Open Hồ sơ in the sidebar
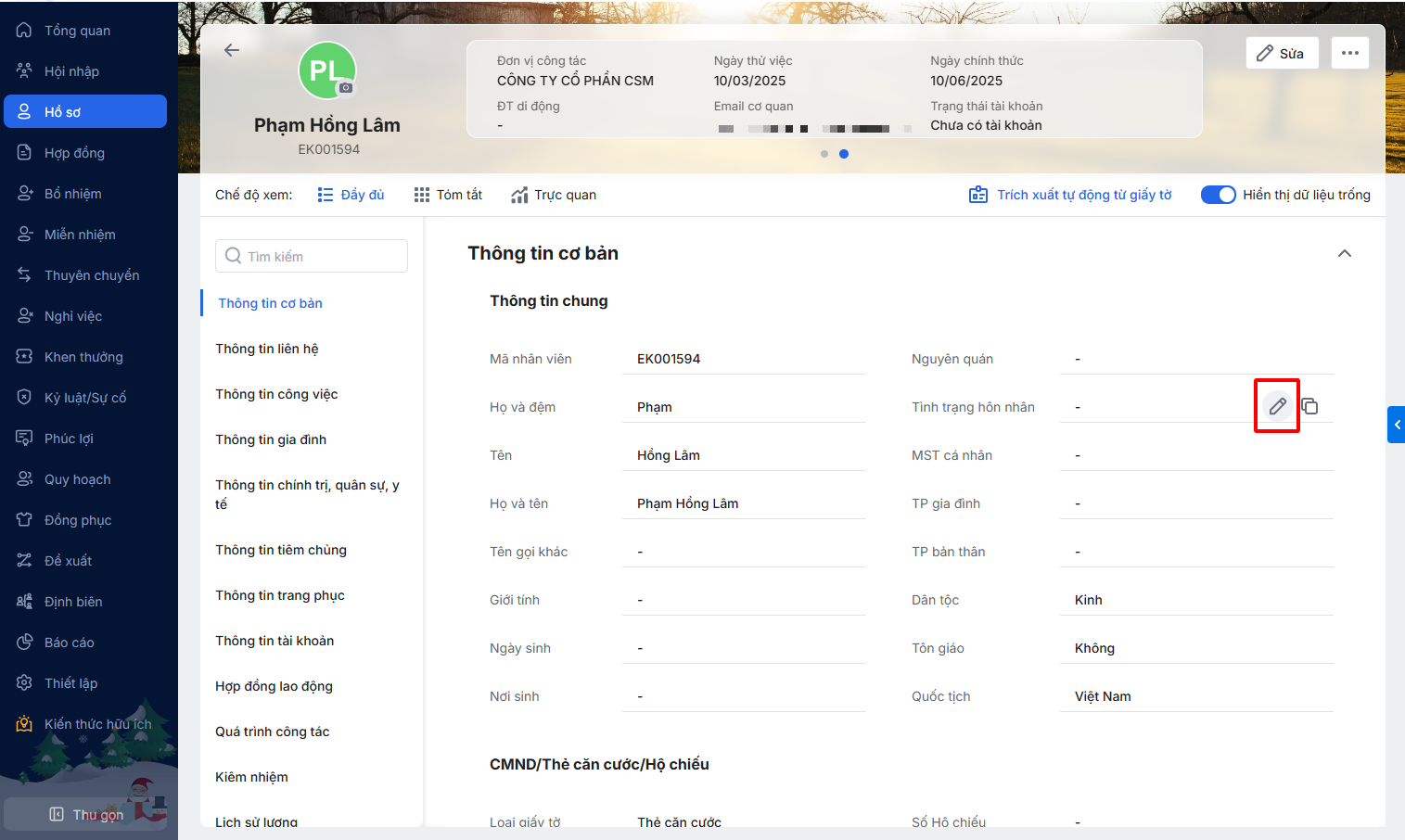This screenshot has width=1405, height=840. tap(85, 111)
